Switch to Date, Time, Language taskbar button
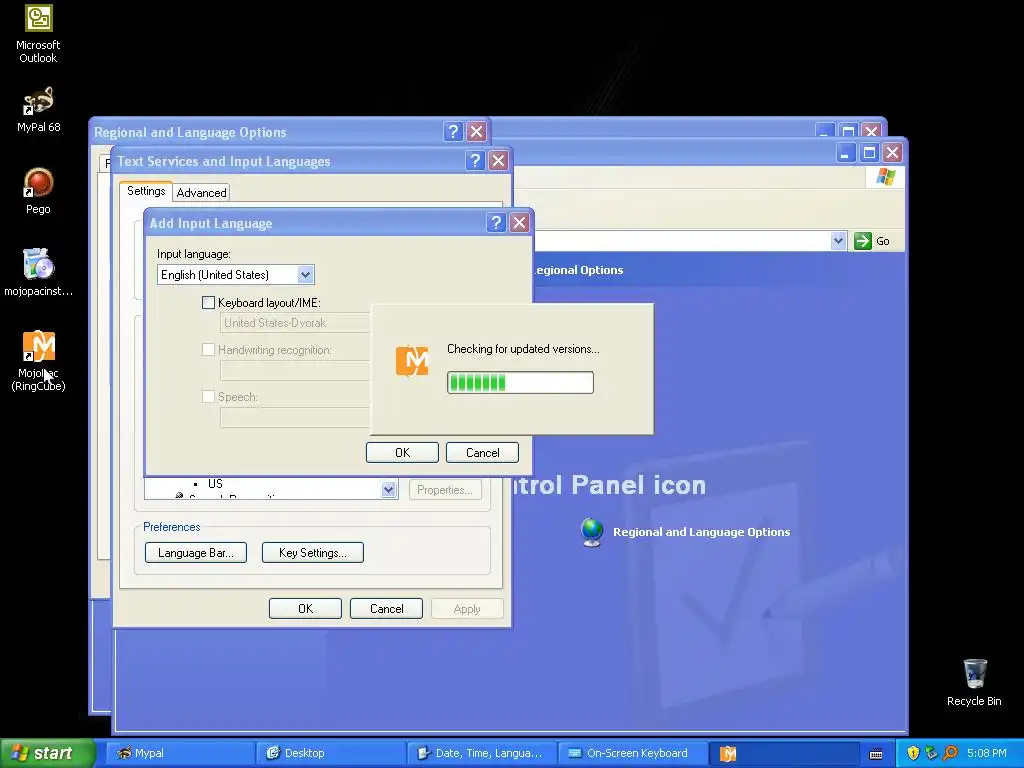Image resolution: width=1024 pixels, height=768 pixels. click(481, 753)
